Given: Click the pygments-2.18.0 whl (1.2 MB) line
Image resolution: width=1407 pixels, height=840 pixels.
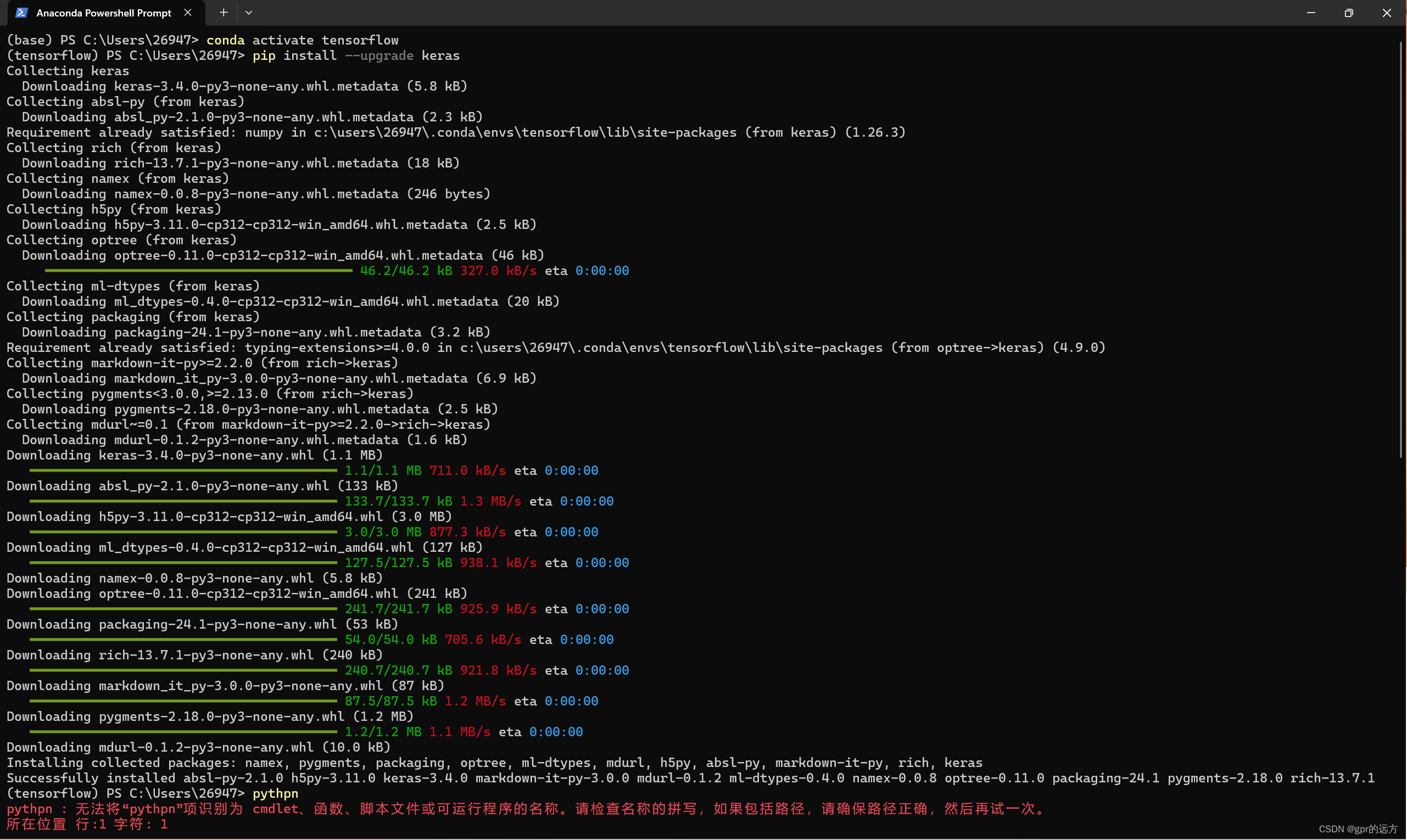Looking at the screenshot, I should click(210, 716).
